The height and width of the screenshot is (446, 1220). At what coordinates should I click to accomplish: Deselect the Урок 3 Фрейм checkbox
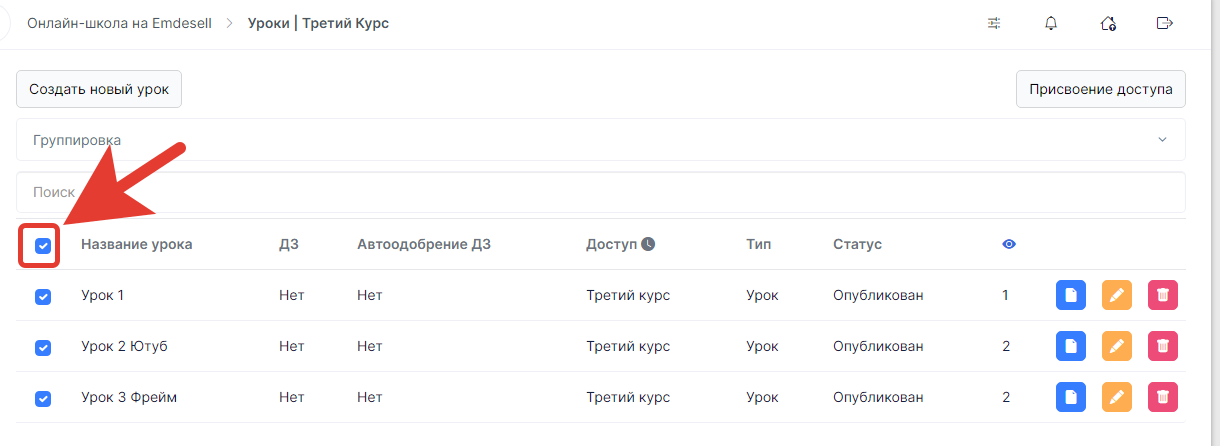(x=43, y=399)
